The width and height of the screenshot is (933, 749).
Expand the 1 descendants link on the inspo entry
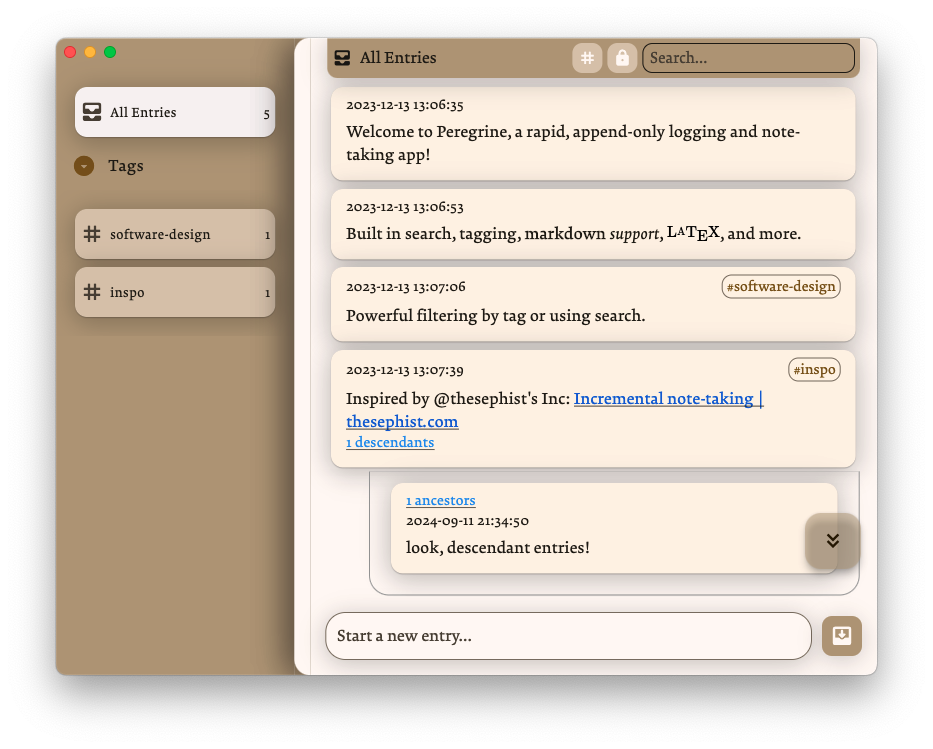[x=390, y=442]
